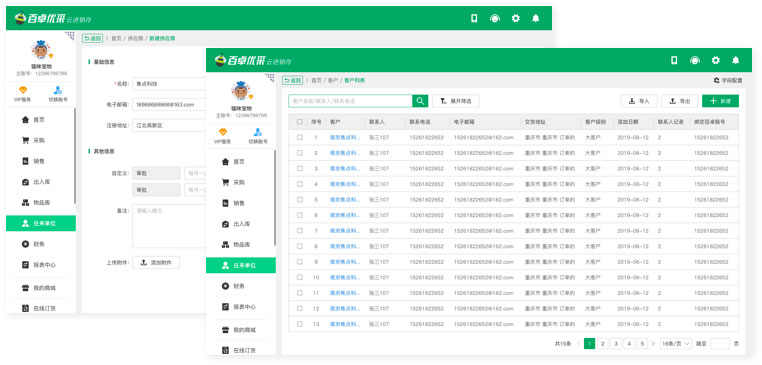Click notification bell in back window header

point(536,18)
